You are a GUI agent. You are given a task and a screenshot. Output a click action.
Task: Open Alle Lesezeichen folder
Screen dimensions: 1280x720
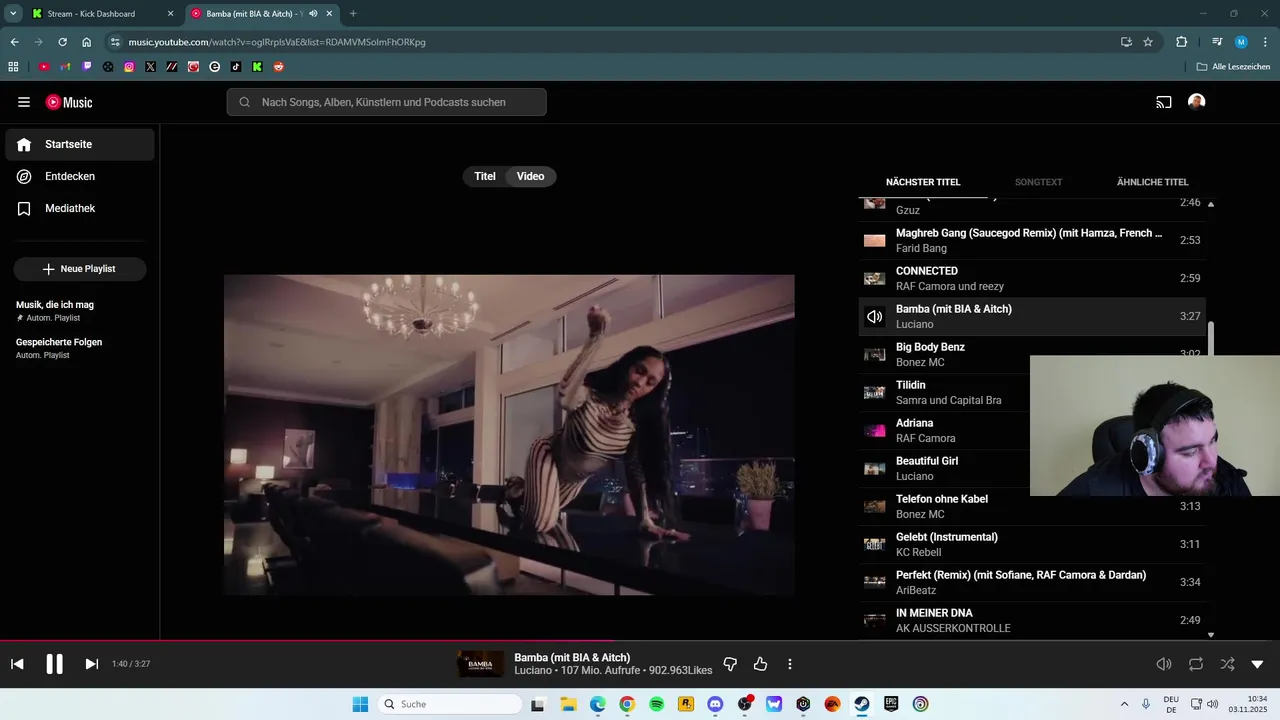pos(1233,67)
